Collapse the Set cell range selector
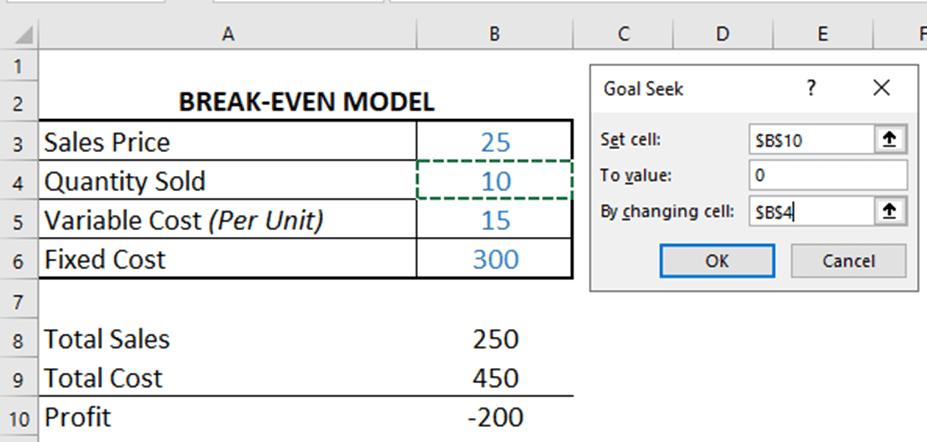This screenshot has height=442, width=927. pyautogui.click(x=890, y=139)
